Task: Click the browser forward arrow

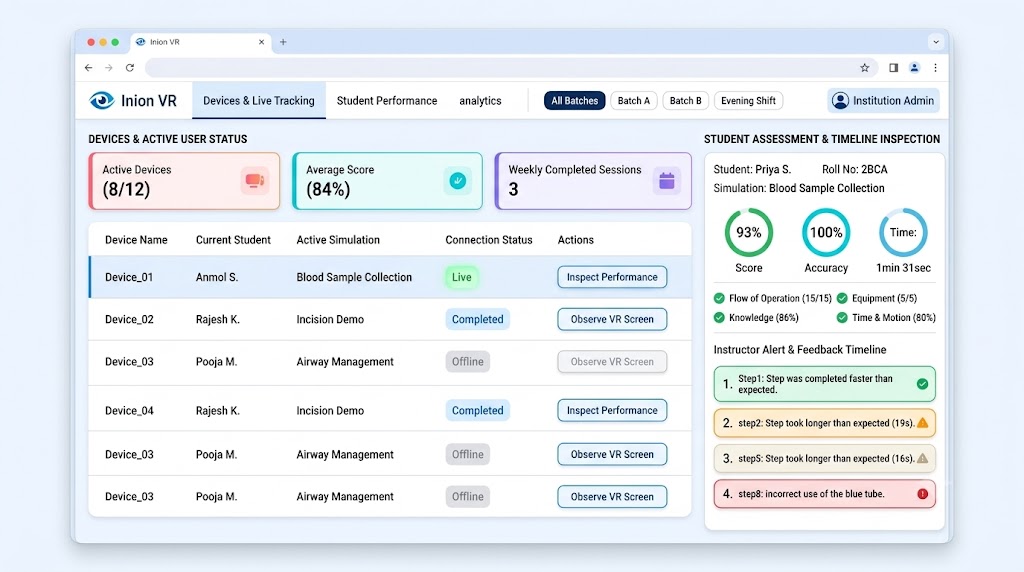Action: click(109, 68)
